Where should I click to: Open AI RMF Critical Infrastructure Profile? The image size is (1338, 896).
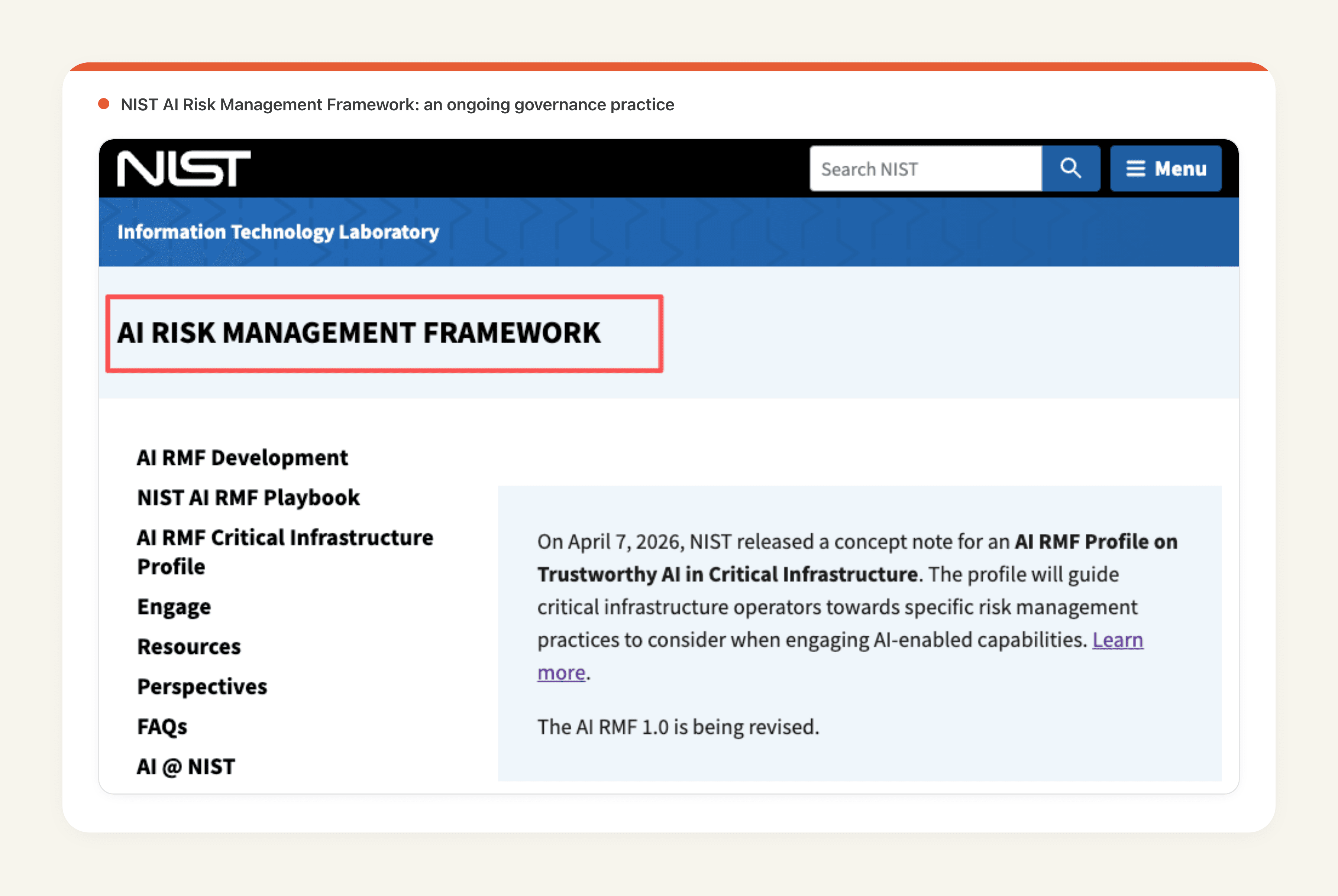click(x=285, y=552)
